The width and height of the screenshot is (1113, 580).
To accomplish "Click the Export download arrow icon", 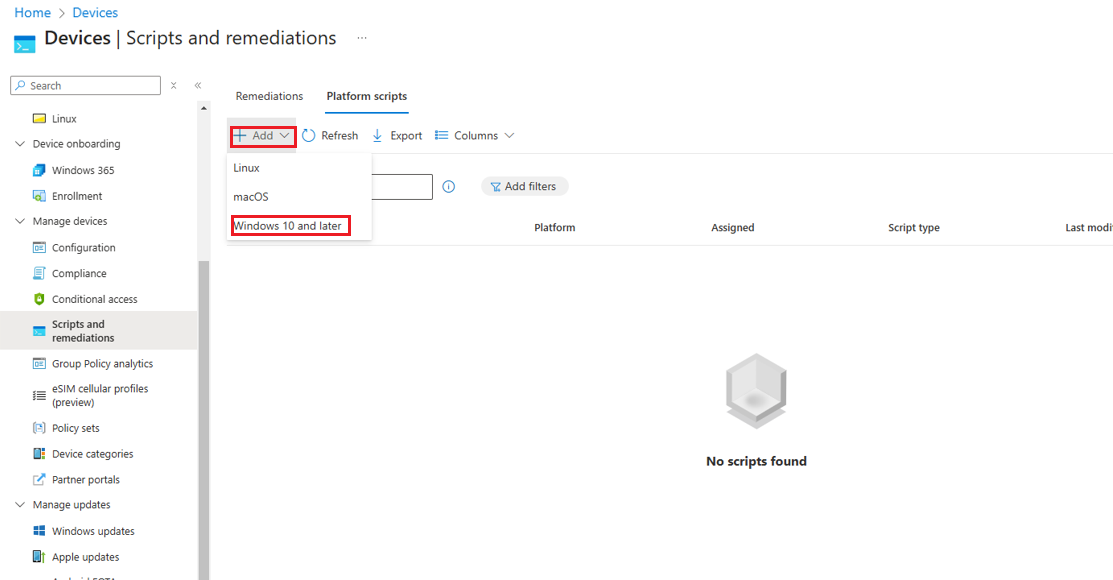I will pyautogui.click(x=378, y=136).
